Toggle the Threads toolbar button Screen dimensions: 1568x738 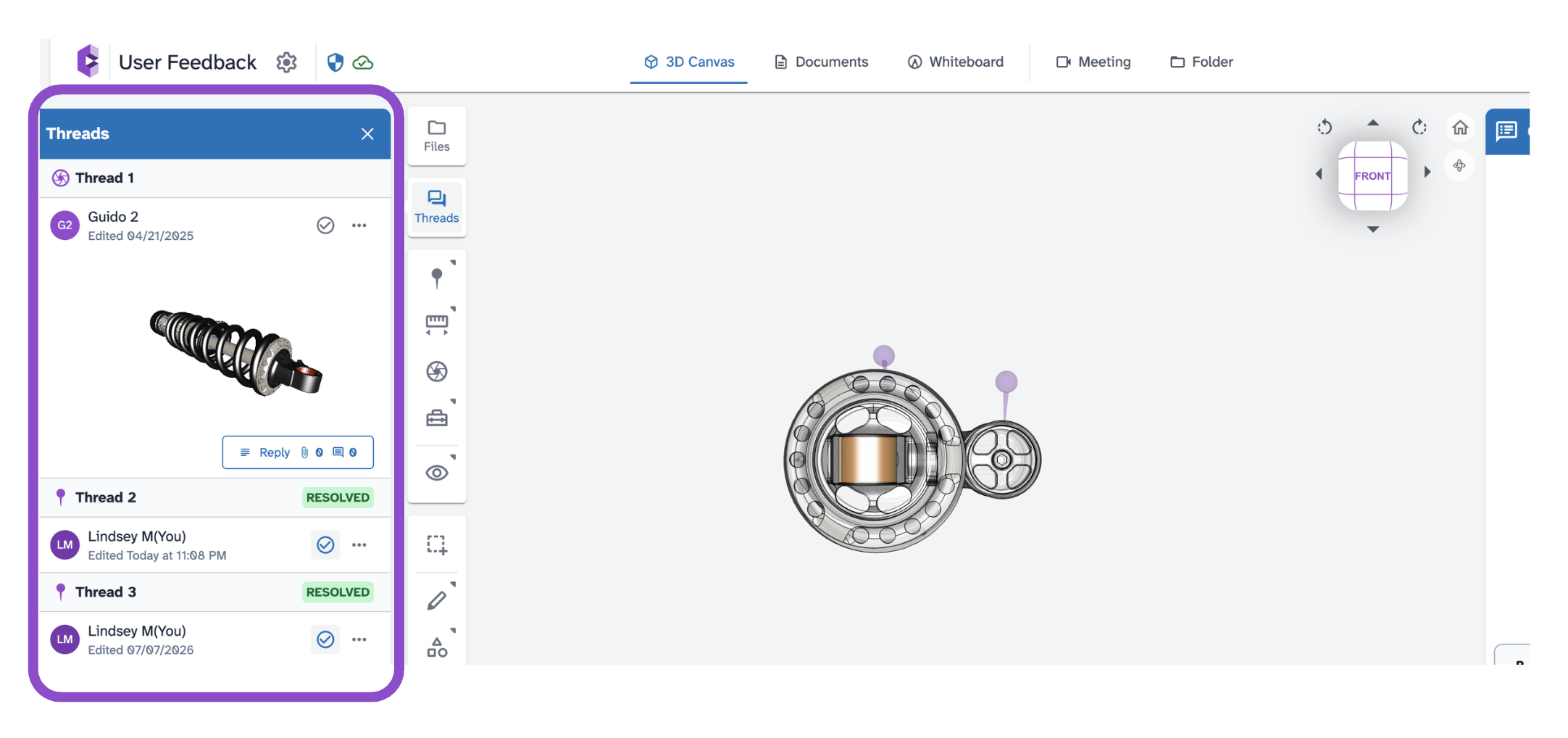click(x=437, y=207)
